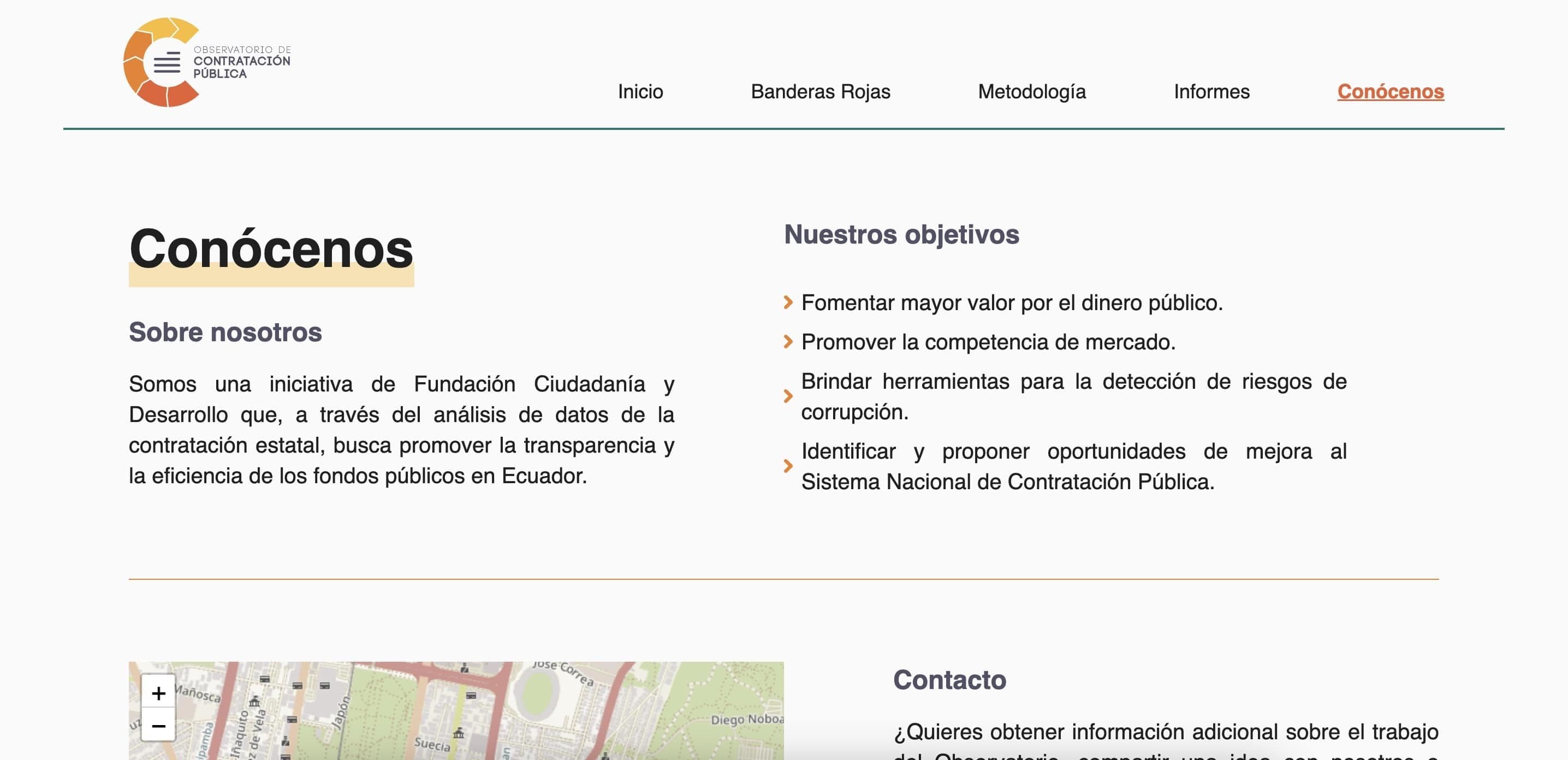
Task: Click the 'Sobre nosotros' heading
Action: coord(225,333)
